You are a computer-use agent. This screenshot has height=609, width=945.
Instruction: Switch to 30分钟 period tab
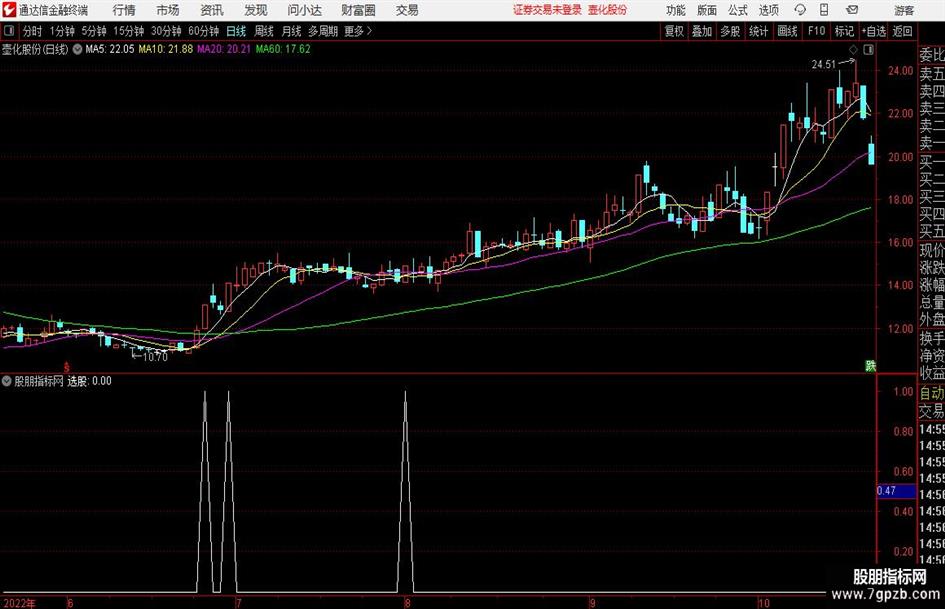point(166,31)
